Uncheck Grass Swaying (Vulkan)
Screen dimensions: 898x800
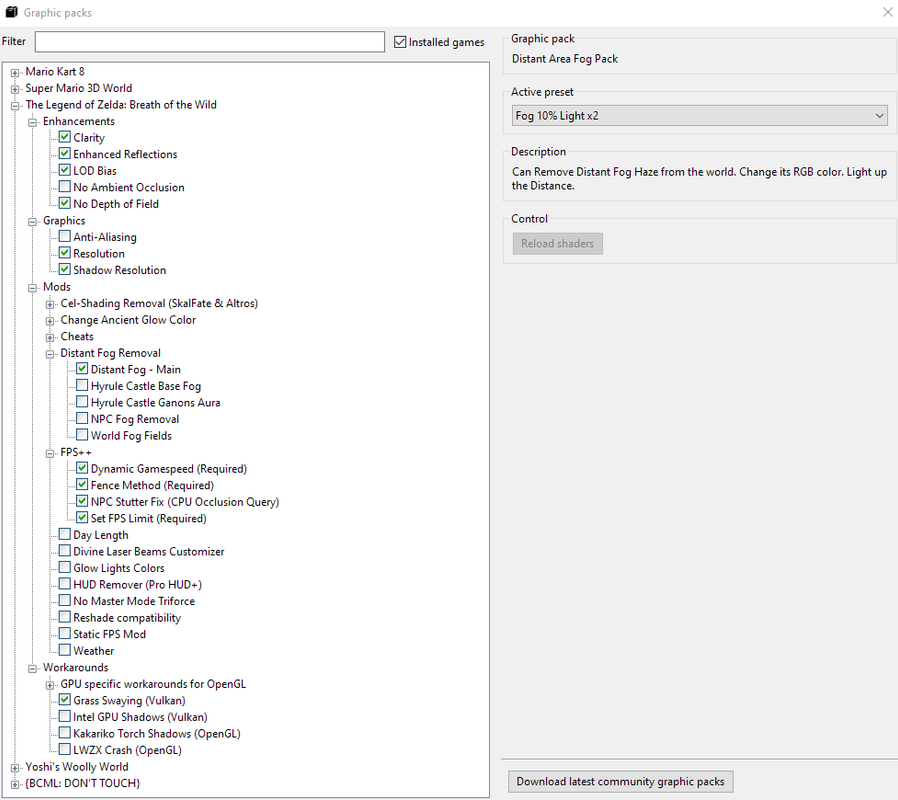[65, 700]
